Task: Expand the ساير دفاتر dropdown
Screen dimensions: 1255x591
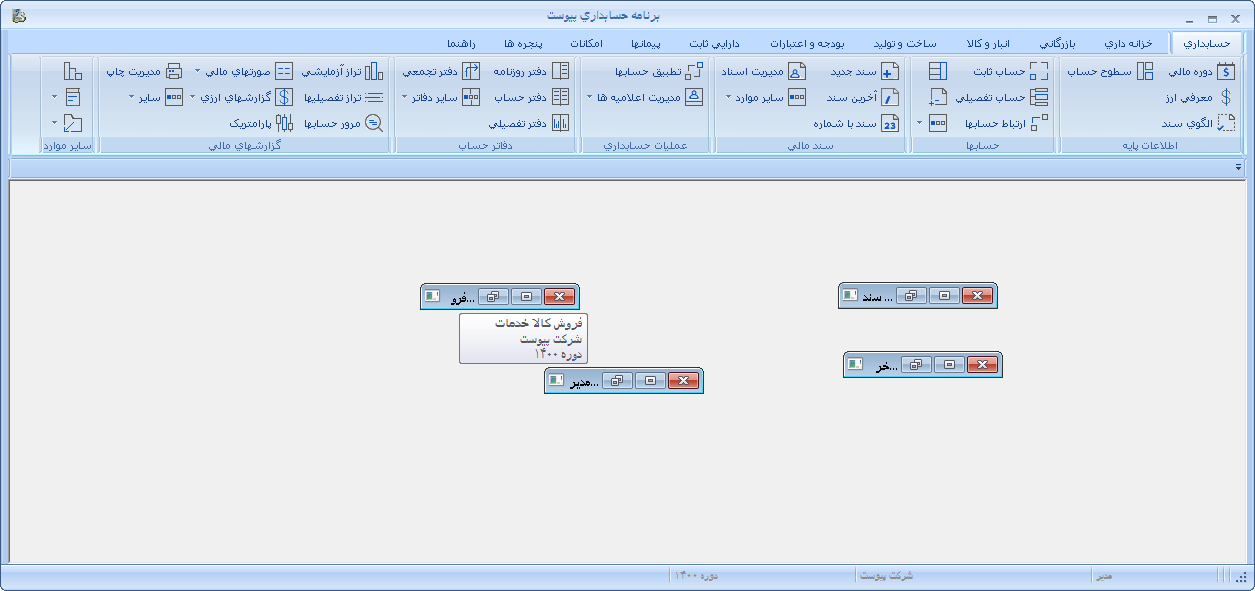Action: 405,97
